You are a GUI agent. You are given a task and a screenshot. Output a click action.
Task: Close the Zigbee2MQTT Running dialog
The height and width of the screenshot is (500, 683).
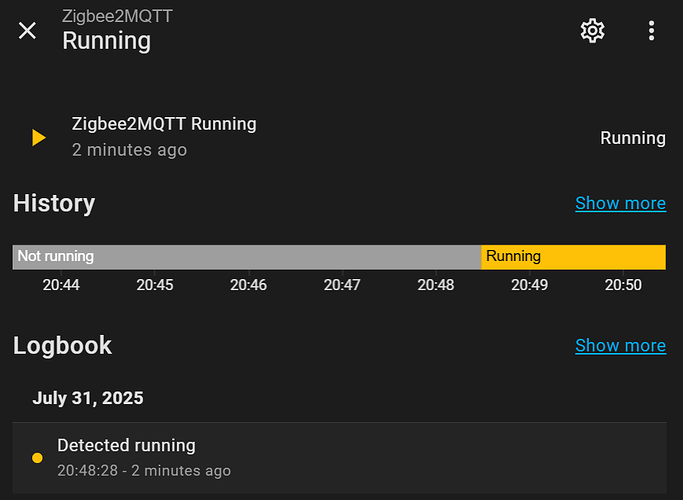click(27, 31)
